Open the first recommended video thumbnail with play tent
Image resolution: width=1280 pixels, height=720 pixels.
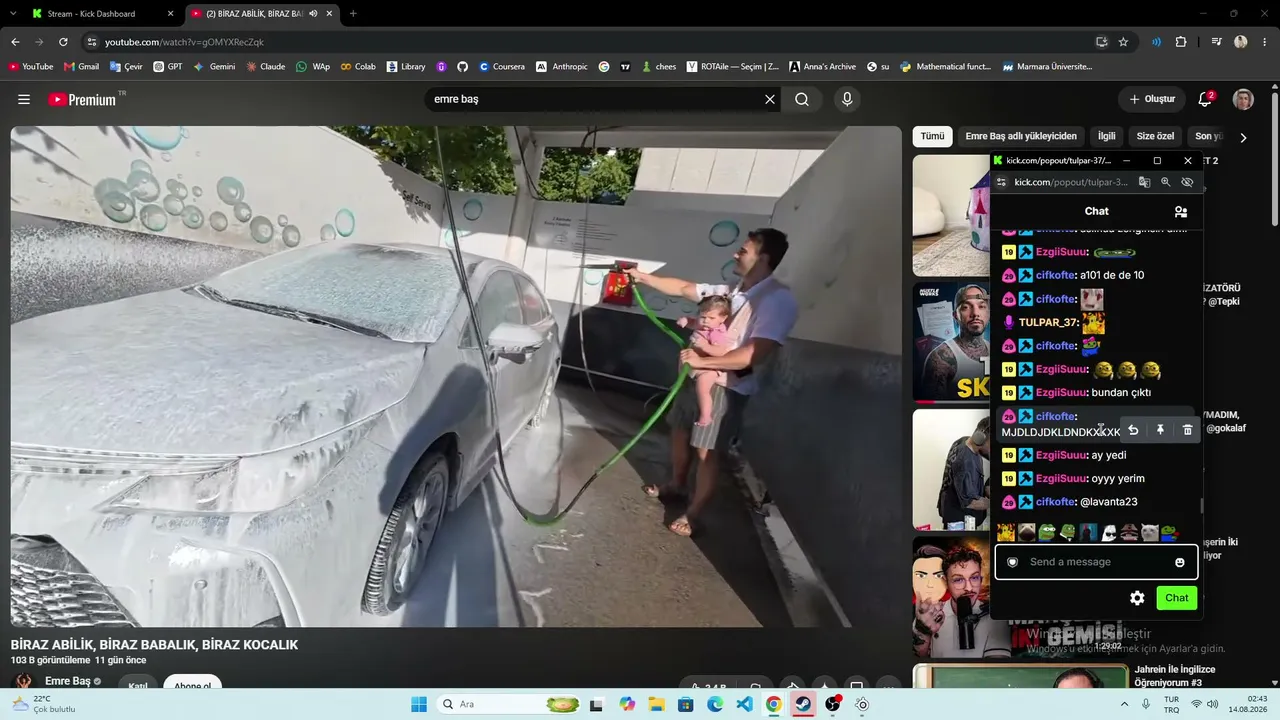tap(951, 215)
